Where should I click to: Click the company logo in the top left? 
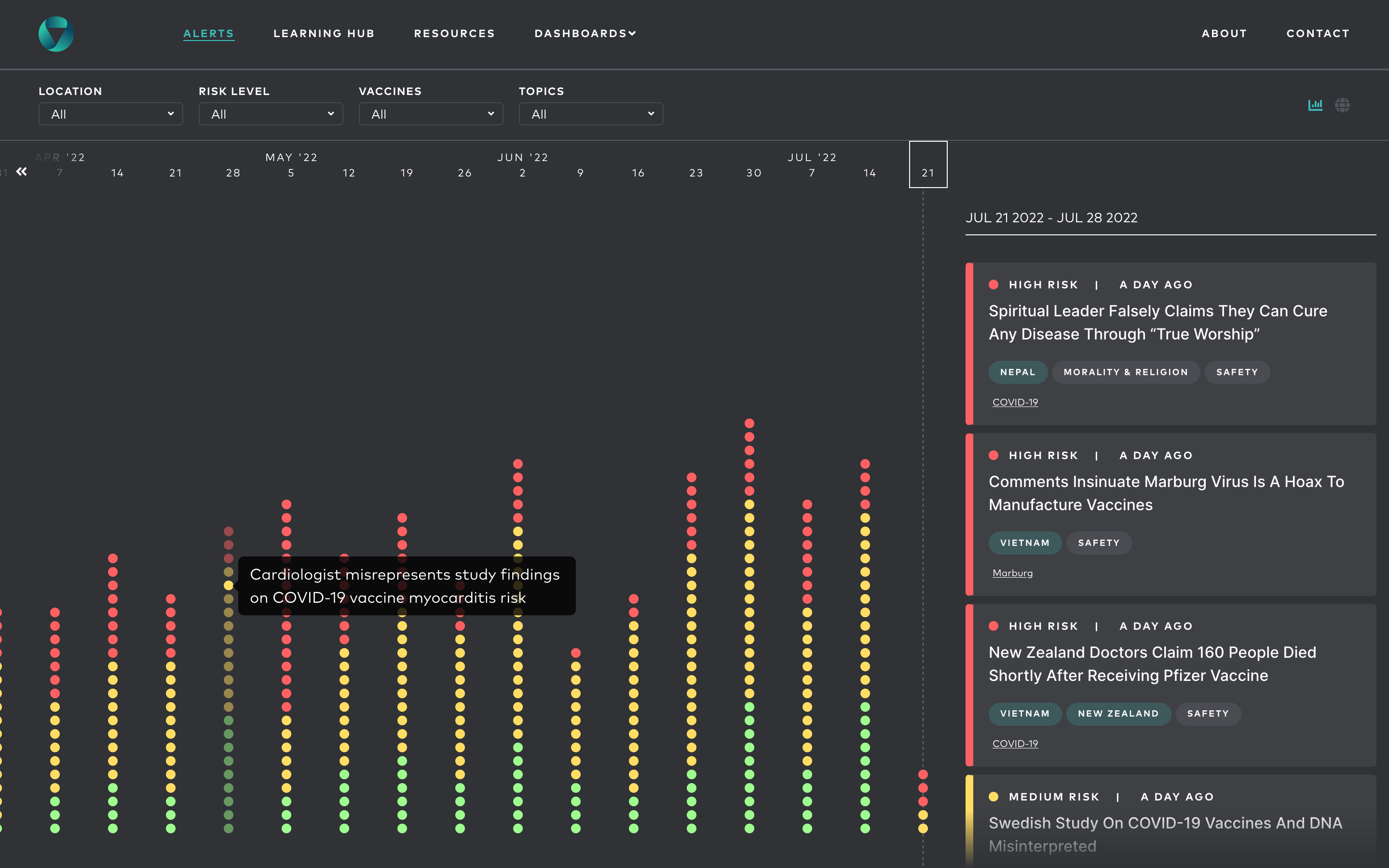[55, 34]
